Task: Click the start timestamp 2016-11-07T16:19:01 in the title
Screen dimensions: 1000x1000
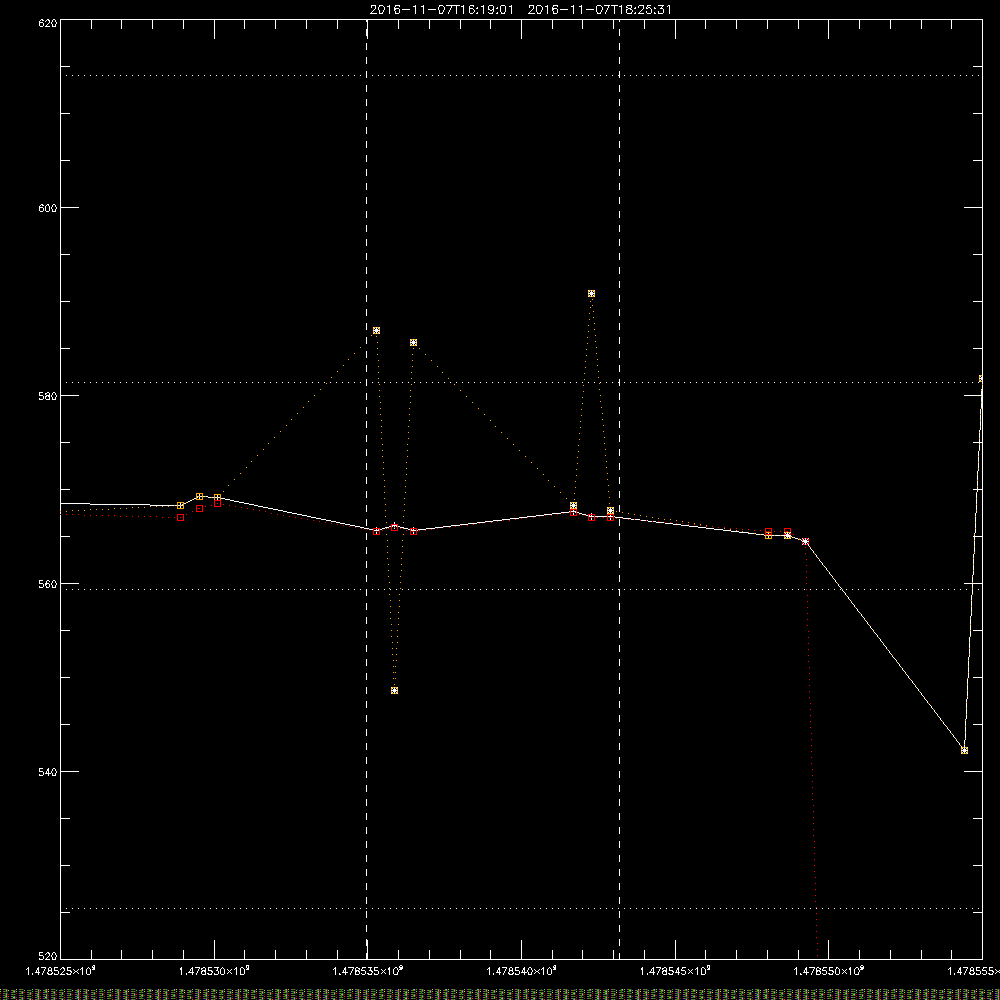Action: click(441, 10)
